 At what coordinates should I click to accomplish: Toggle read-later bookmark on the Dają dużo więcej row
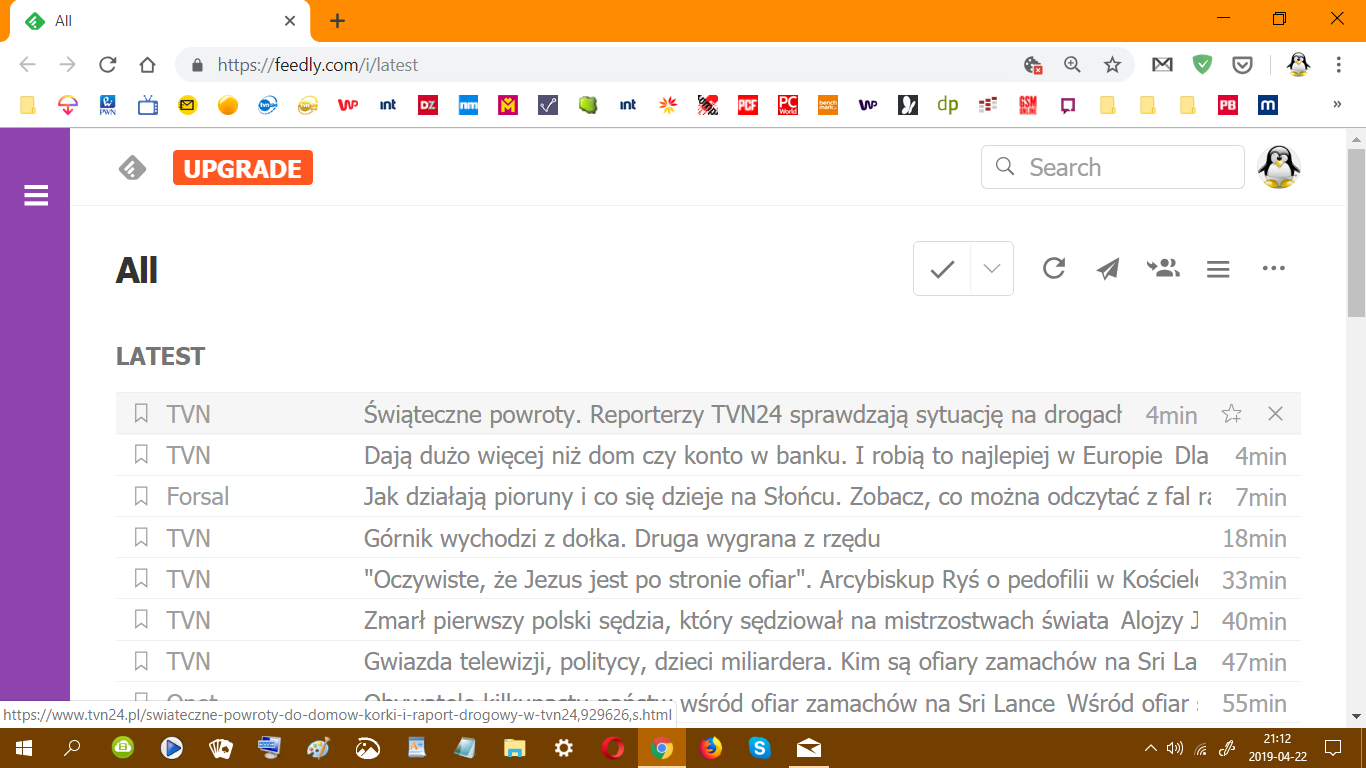141,454
